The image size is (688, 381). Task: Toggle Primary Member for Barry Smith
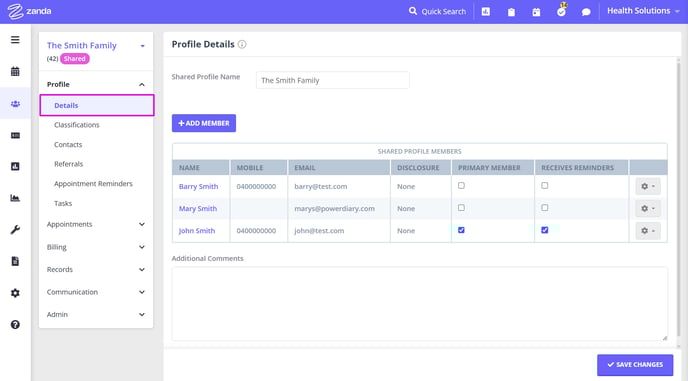click(x=461, y=186)
